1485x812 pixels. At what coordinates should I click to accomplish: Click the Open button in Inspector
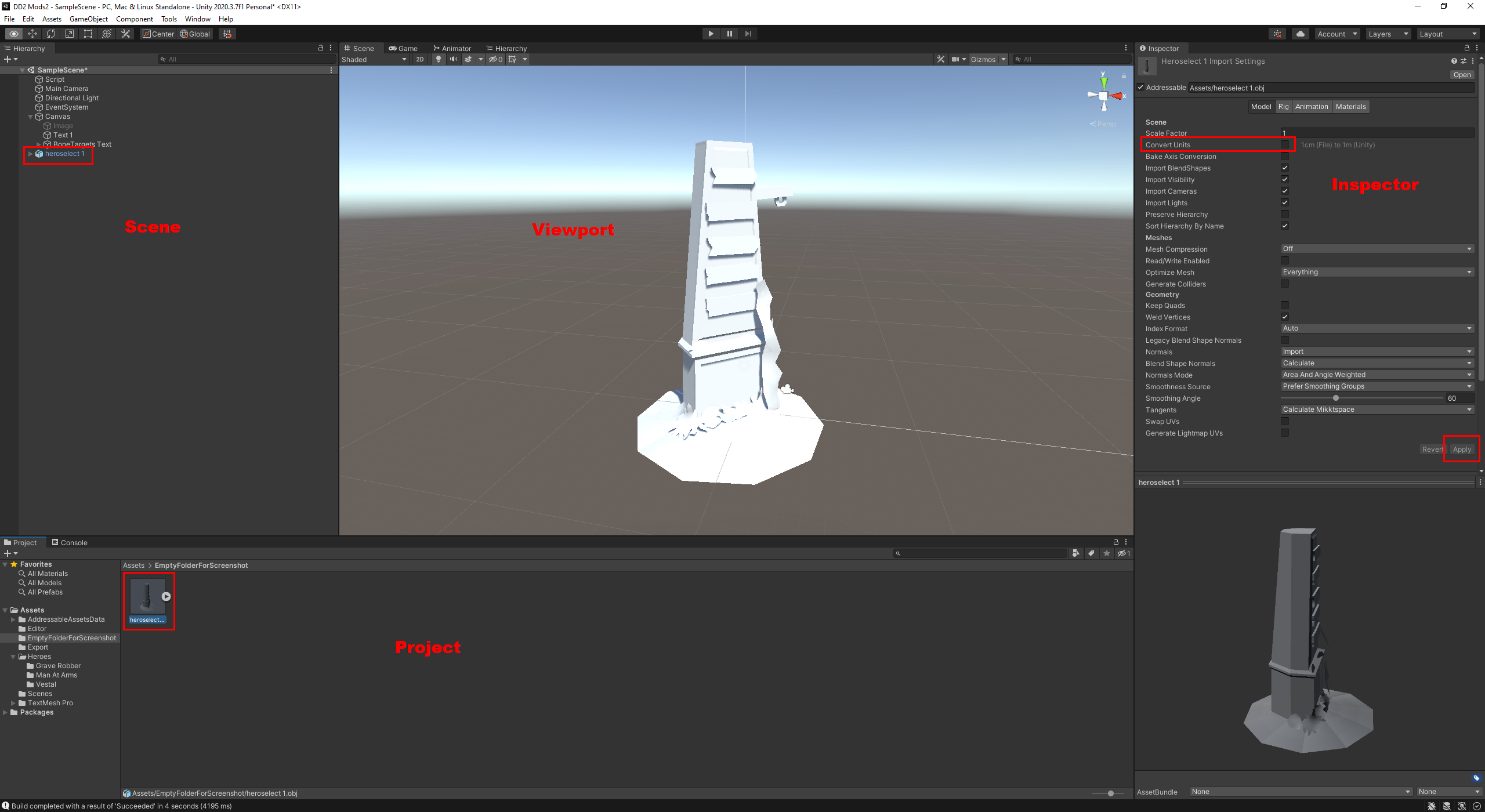1462,75
